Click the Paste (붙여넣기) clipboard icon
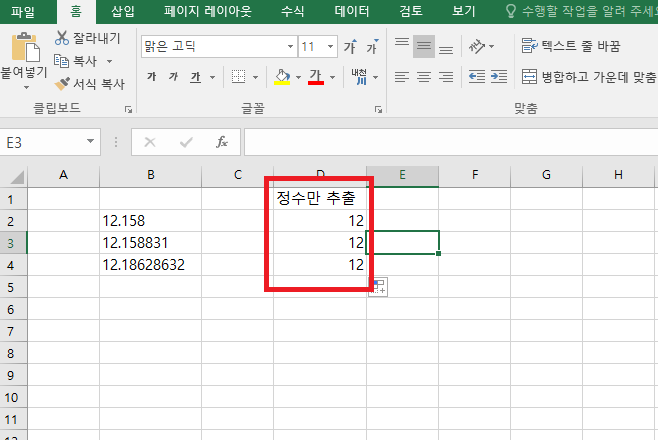This screenshot has width=658, height=440. click(x=25, y=47)
